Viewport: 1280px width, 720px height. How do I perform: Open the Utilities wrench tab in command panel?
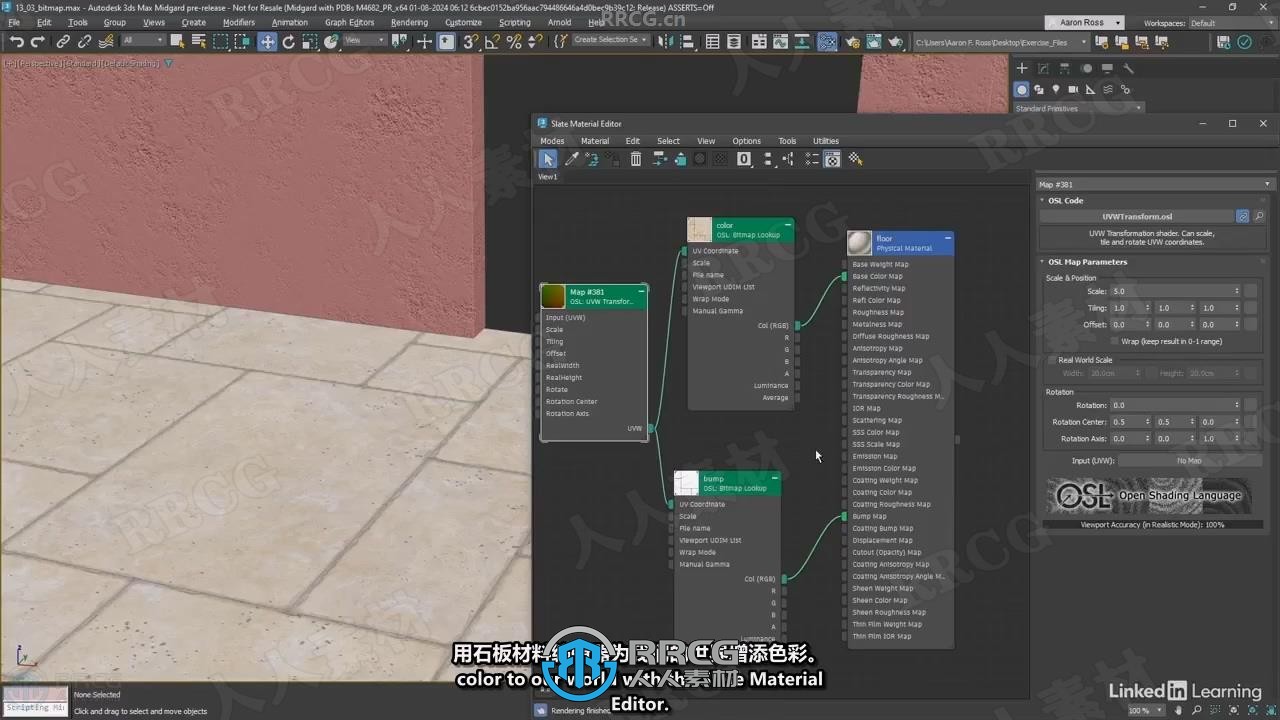1129,68
